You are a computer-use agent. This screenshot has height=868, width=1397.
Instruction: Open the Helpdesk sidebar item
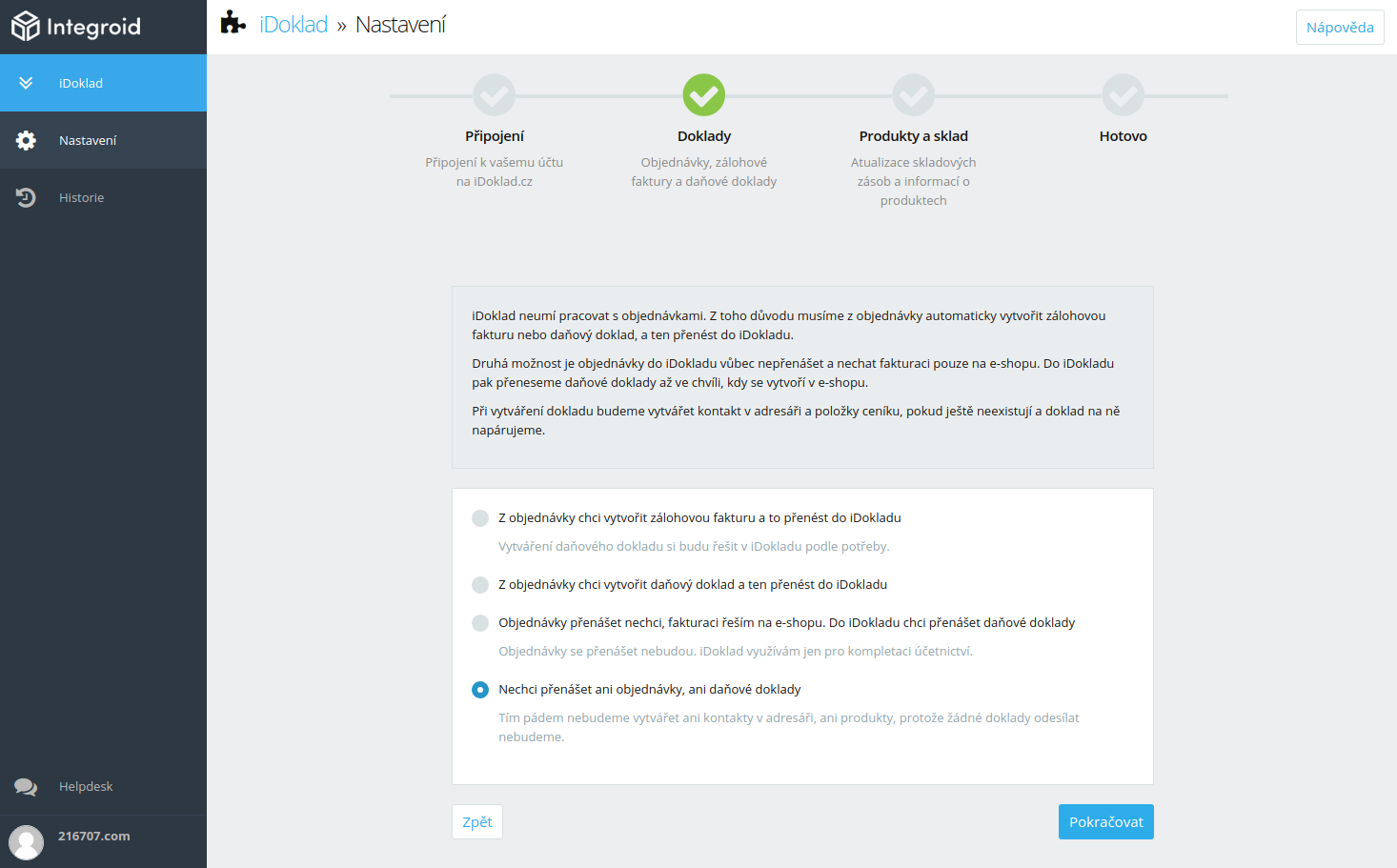click(103, 787)
